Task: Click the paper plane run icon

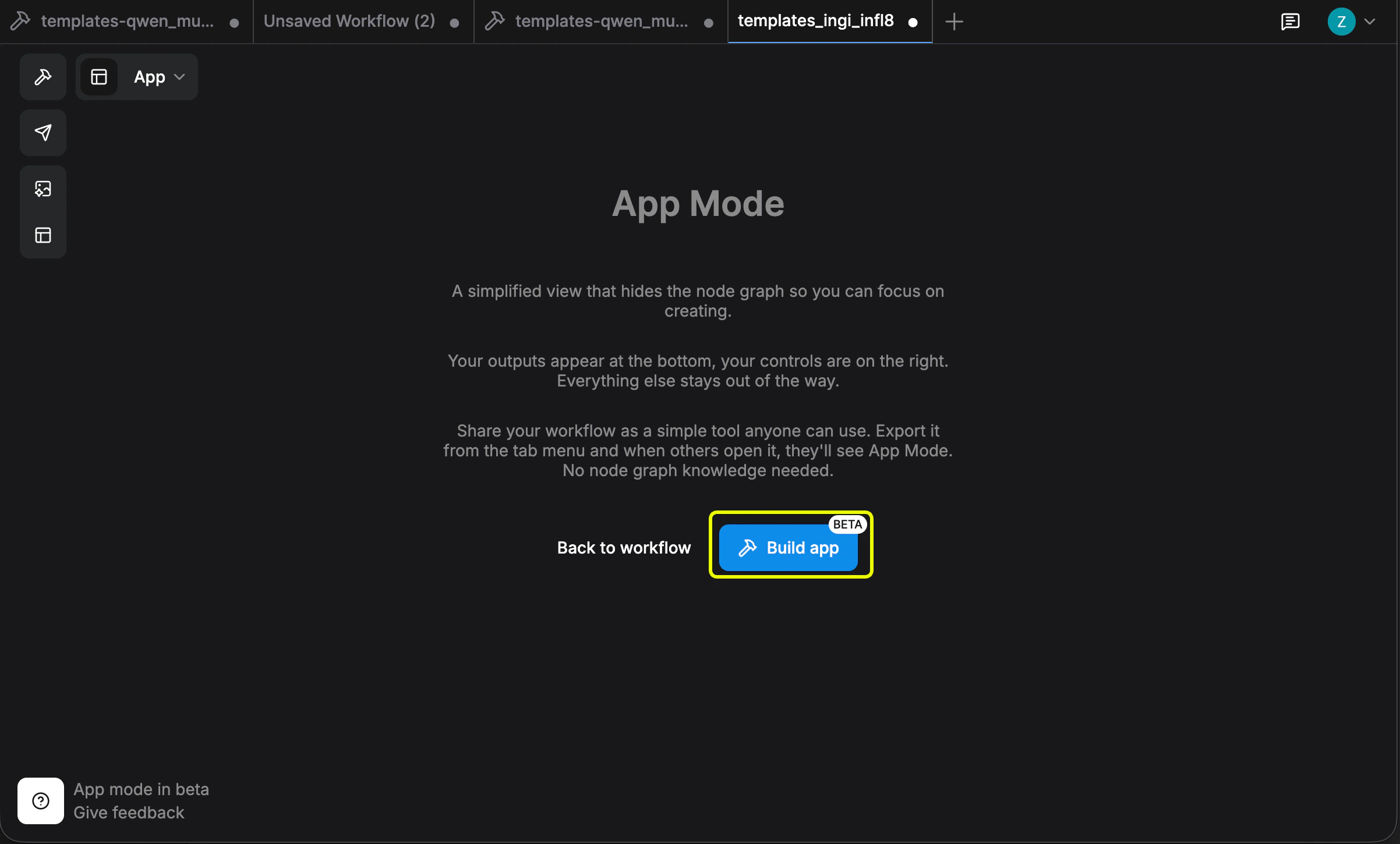Action: point(43,133)
